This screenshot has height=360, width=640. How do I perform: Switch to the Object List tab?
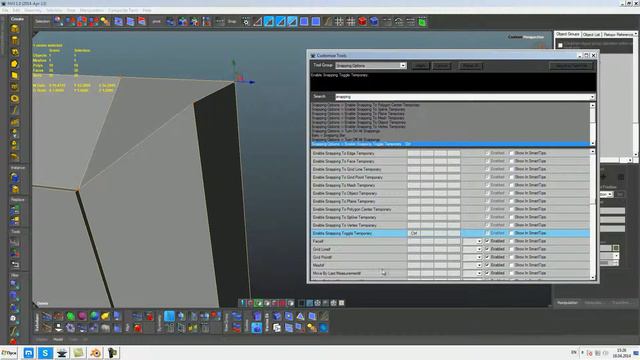(591, 35)
